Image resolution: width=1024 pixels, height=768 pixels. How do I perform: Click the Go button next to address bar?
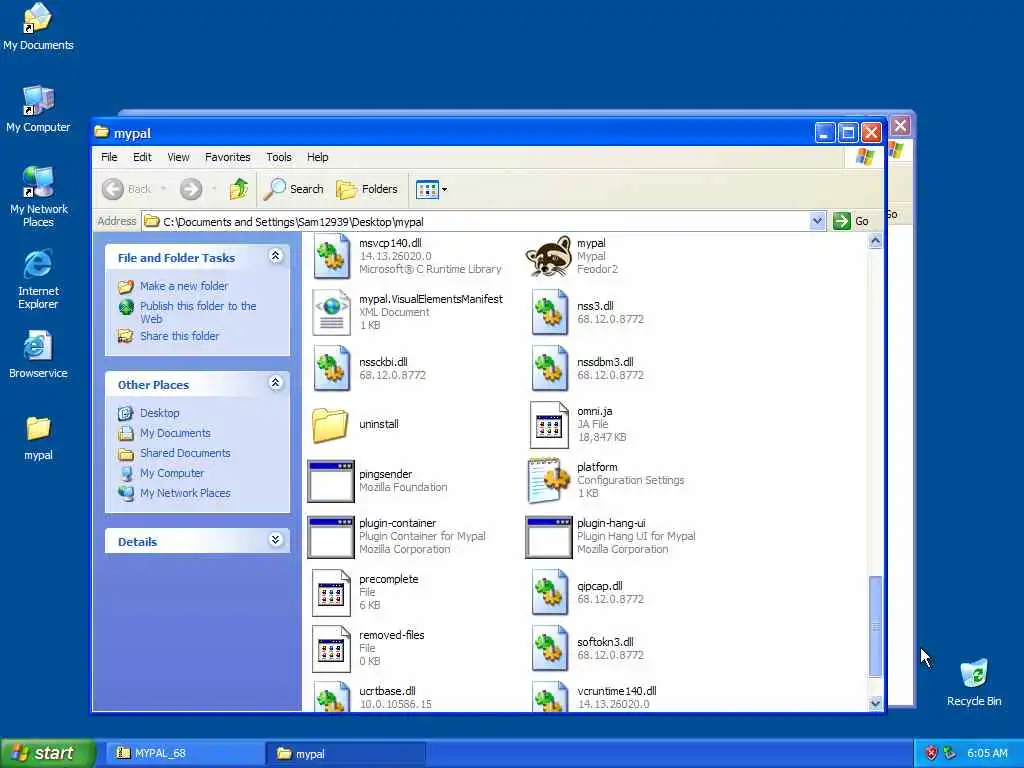point(852,221)
